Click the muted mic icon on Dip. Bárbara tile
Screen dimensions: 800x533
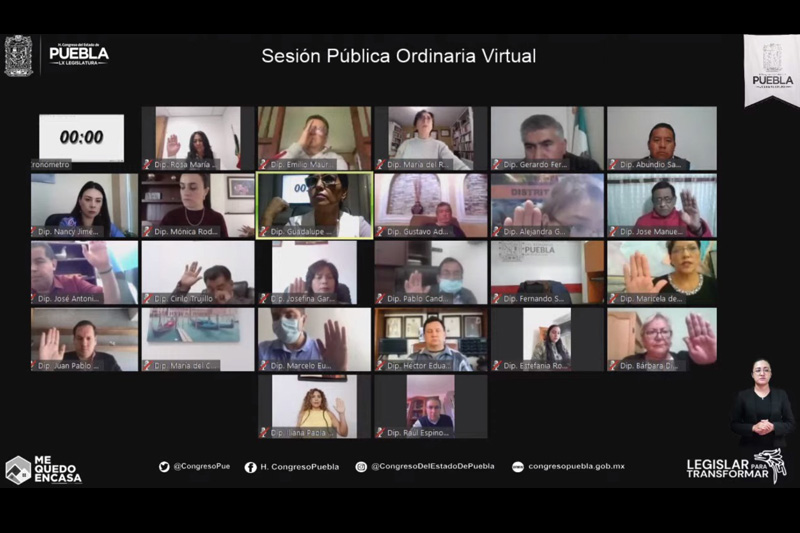[613, 365]
